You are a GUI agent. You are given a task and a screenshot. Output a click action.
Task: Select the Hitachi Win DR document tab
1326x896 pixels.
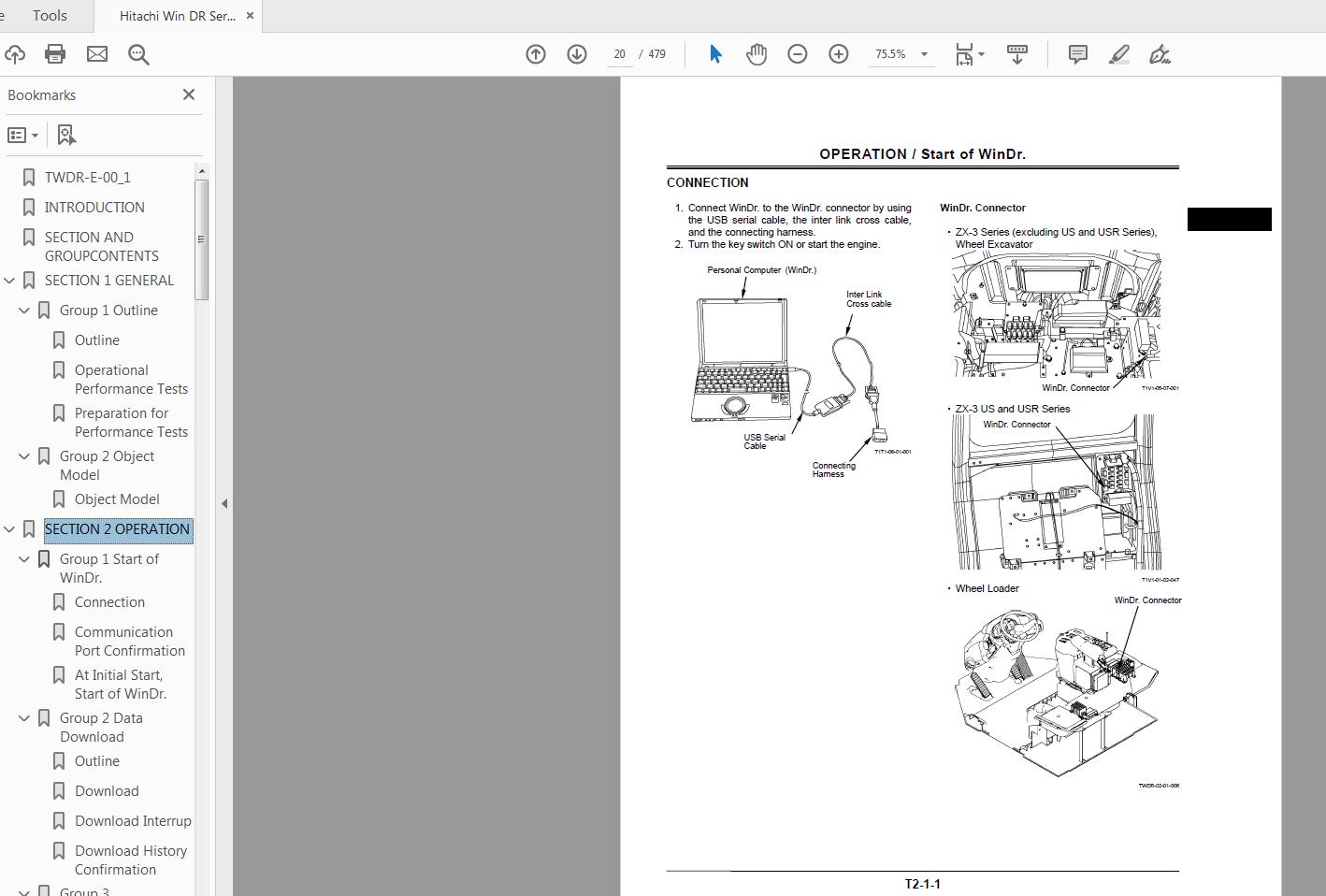coord(173,15)
